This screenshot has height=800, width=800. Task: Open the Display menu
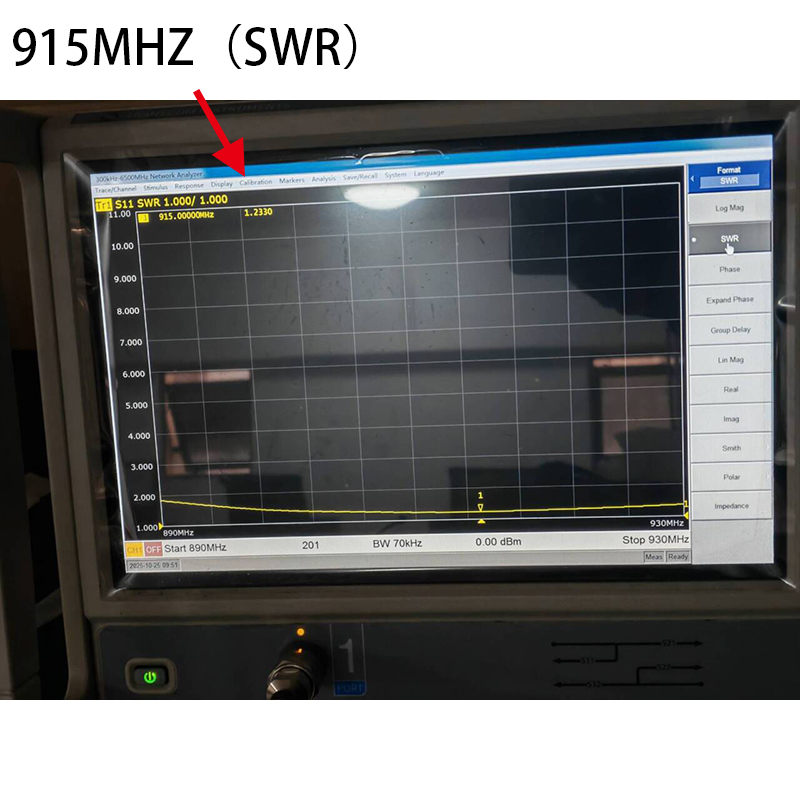[221, 184]
